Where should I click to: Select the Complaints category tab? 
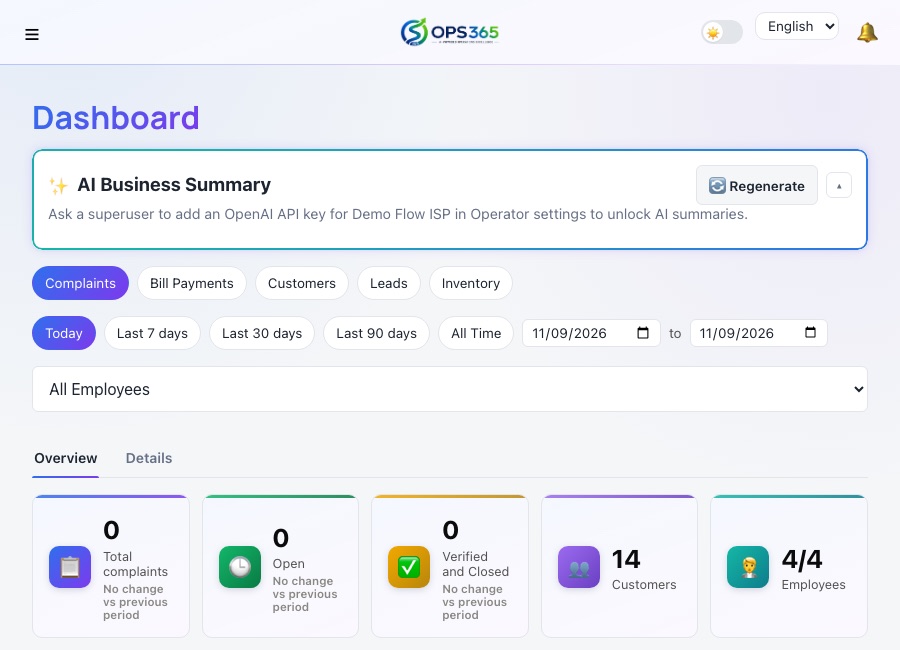point(80,283)
